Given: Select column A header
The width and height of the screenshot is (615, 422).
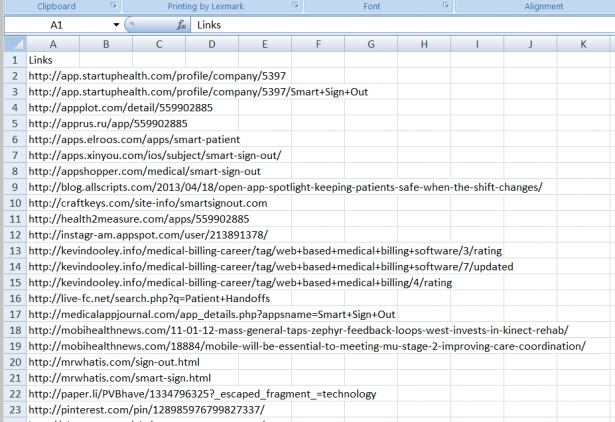Looking at the screenshot, I should pos(53,44).
